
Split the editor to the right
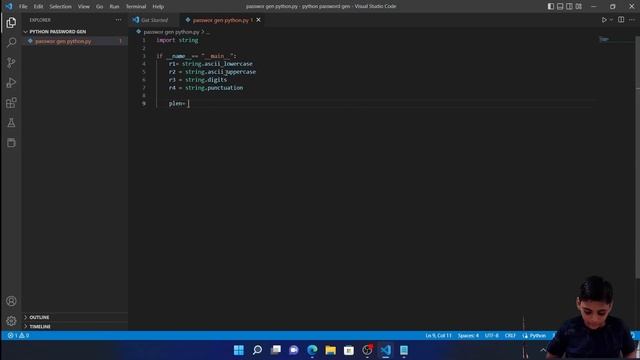[621, 20]
